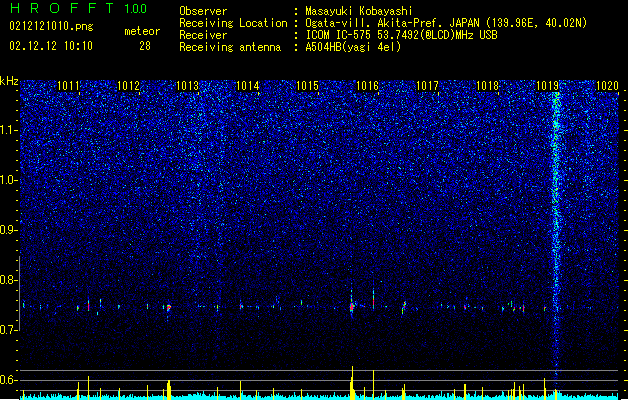The width and height of the screenshot is (629, 400).
Task: Click the HROFFT 1.0.0 title text
Action: [78, 8]
